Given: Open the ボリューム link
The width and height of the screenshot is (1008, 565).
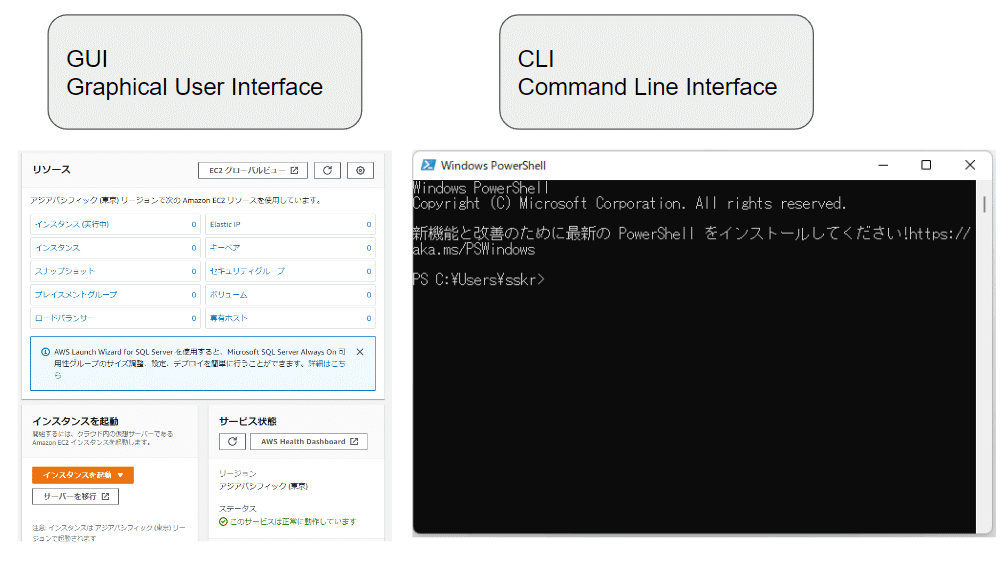Looking at the screenshot, I should (x=228, y=294).
